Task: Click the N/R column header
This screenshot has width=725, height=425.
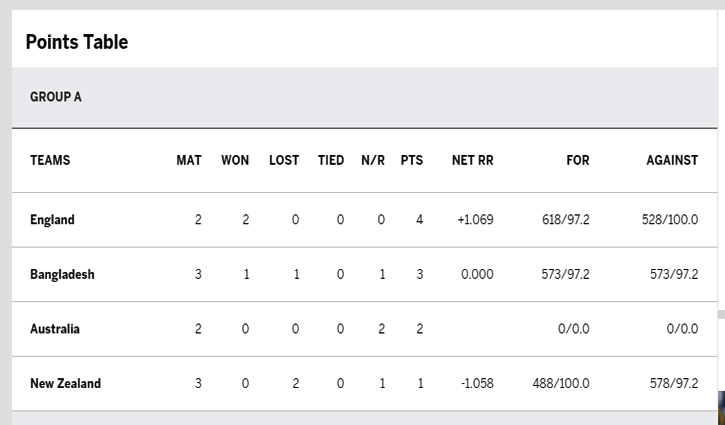Action: pos(373,160)
